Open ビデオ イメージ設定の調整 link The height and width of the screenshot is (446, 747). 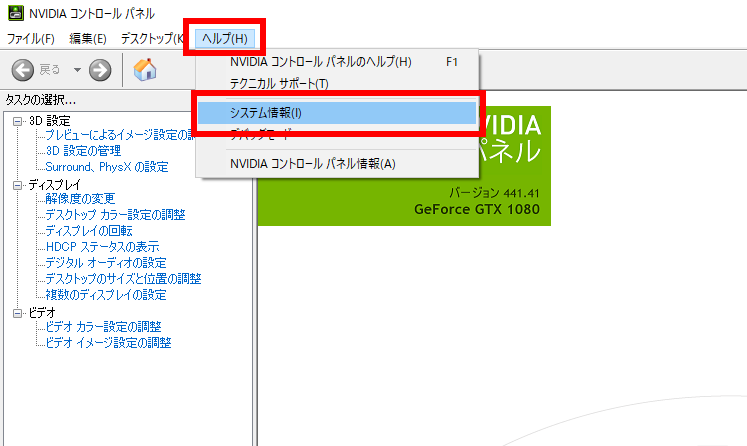point(108,343)
